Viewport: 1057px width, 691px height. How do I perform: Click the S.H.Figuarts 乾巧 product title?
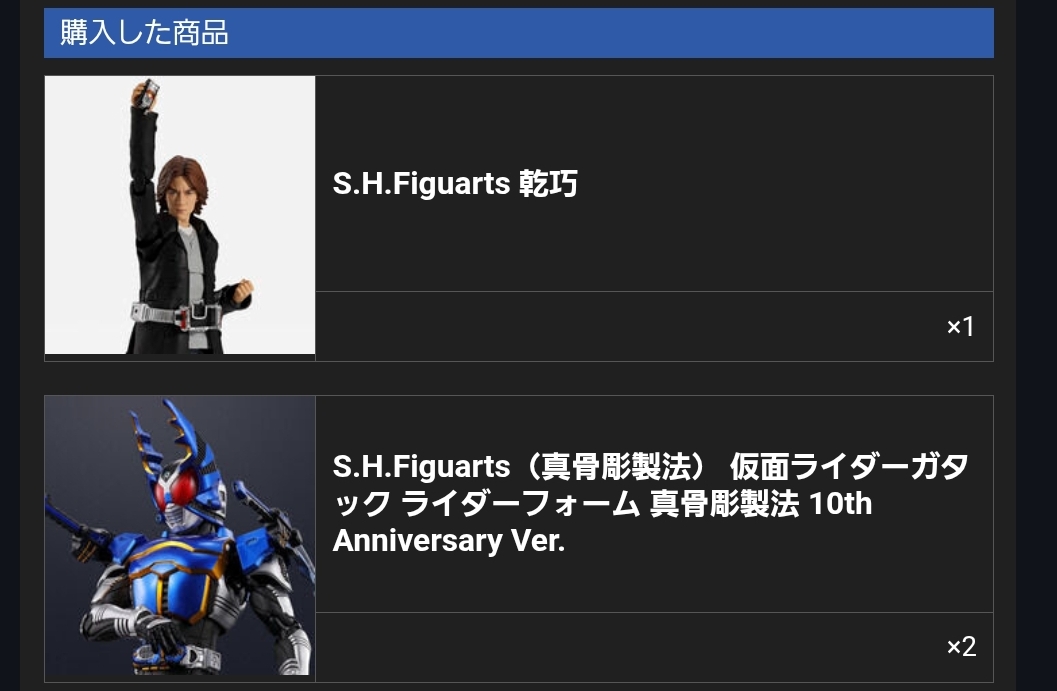coord(455,183)
